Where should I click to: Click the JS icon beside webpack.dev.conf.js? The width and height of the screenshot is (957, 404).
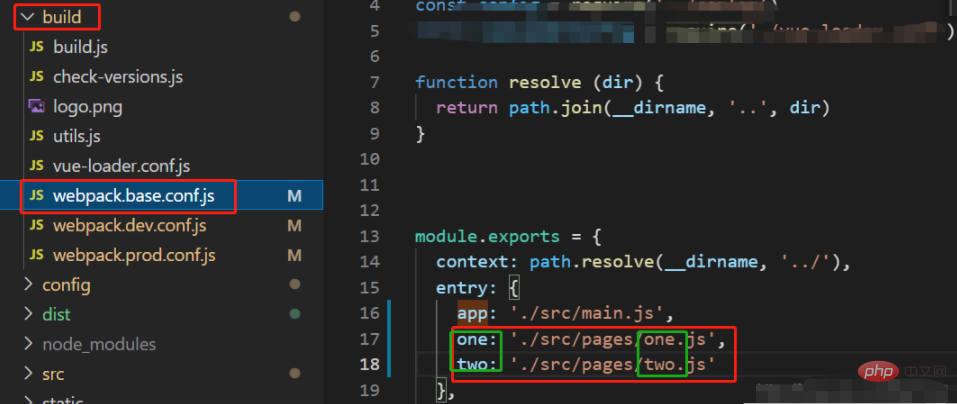(37, 226)
